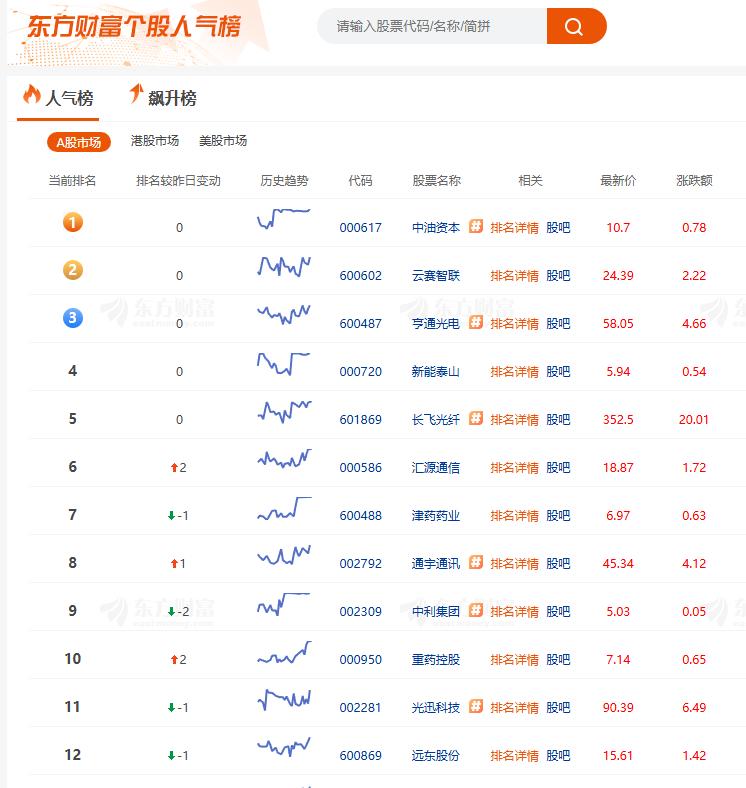Click the 涨跌额 column header
The width and height of the screenshot is (746, 788).
694,180
